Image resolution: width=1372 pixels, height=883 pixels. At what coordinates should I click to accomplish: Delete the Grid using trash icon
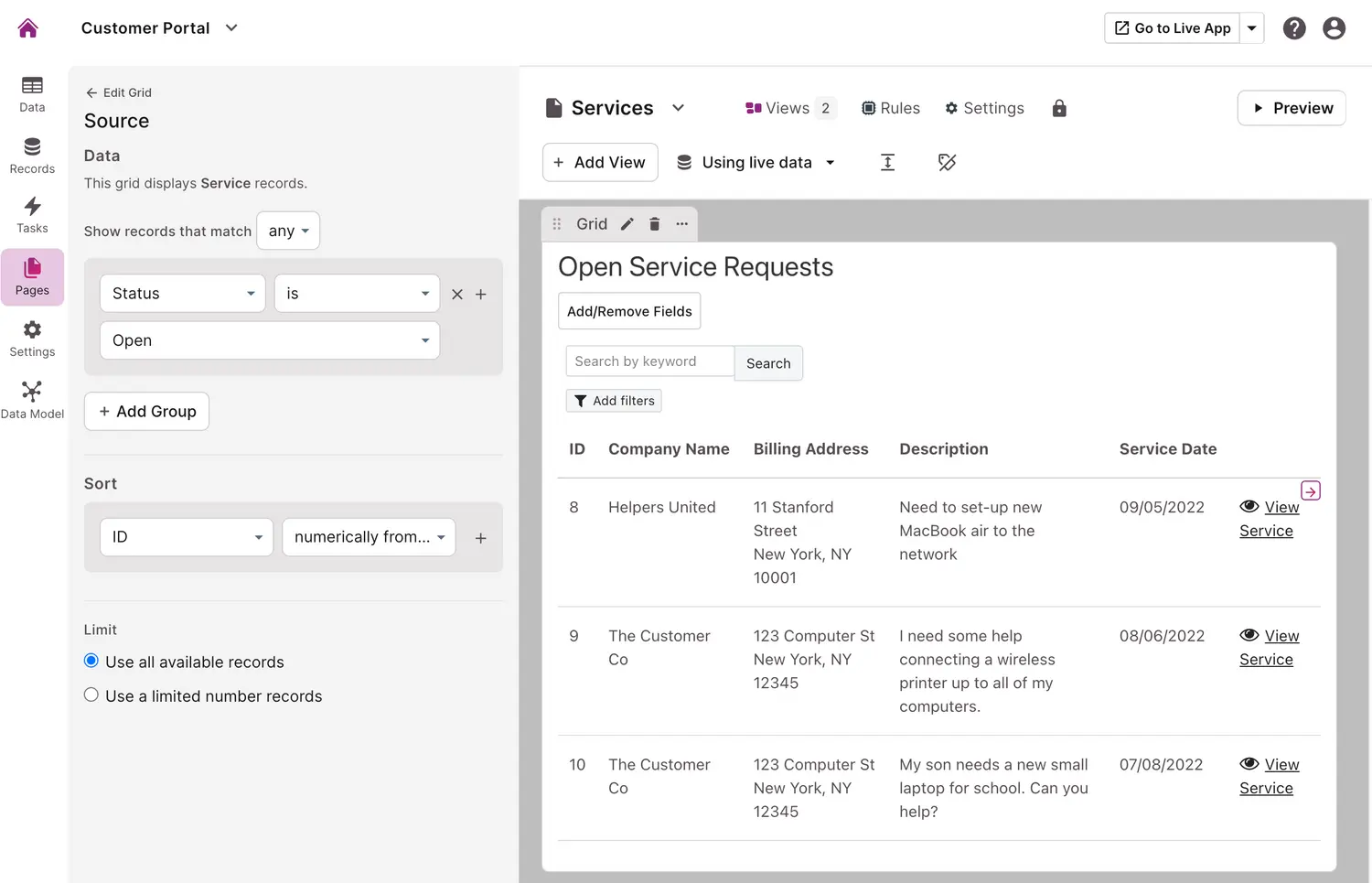(x=655, y=224)
